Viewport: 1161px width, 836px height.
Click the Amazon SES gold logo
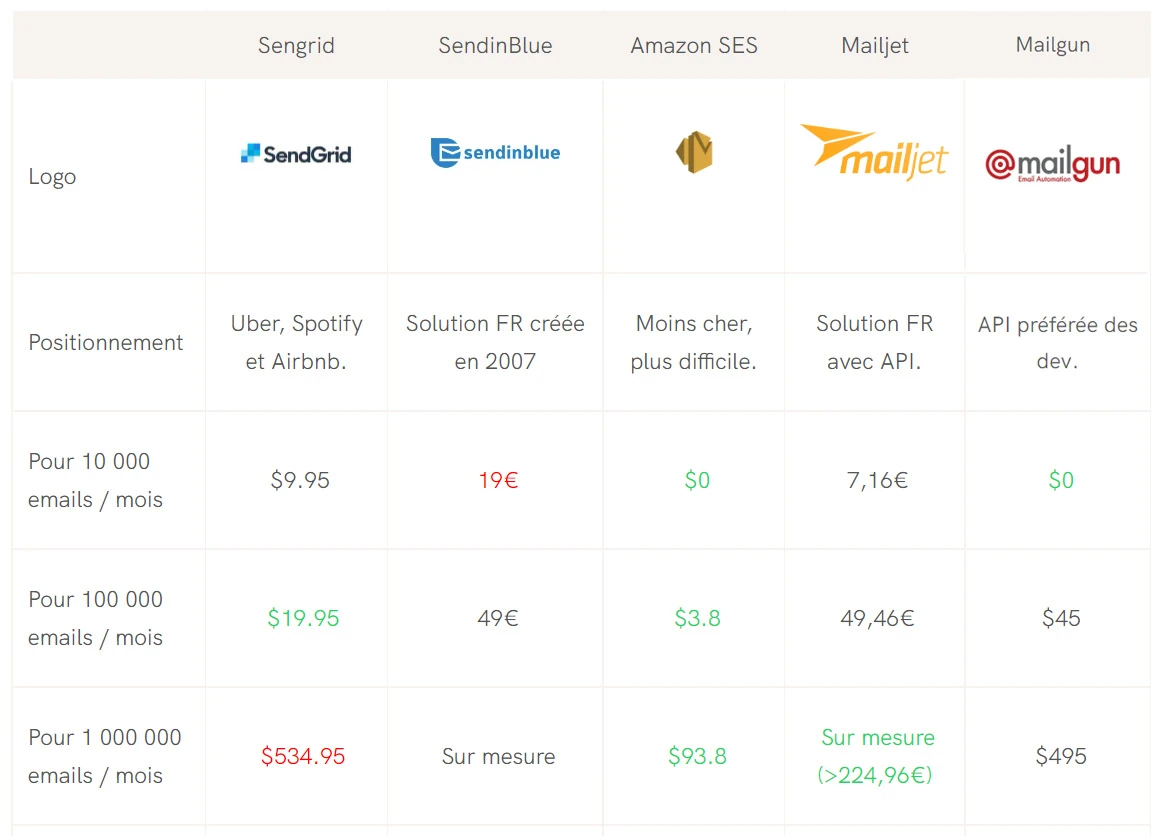click(694, 152)
